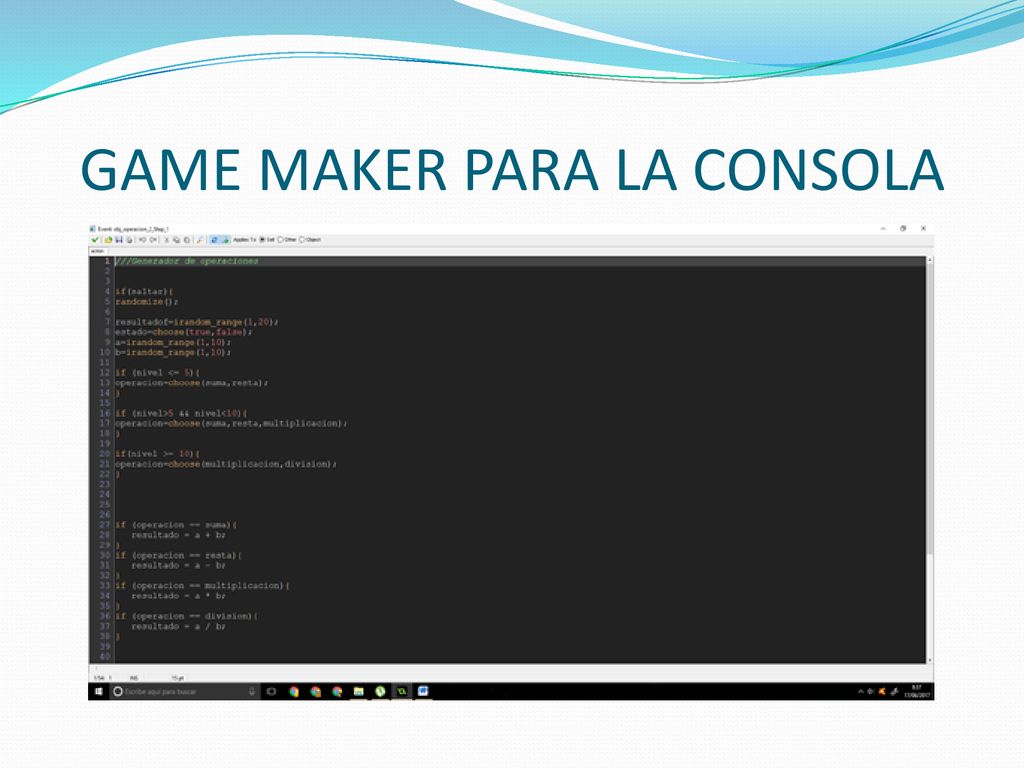The width and height of the screenshot is (1024, 768).
Task: Open the green uTorrent taskbar icon
Action: (380, 692)
